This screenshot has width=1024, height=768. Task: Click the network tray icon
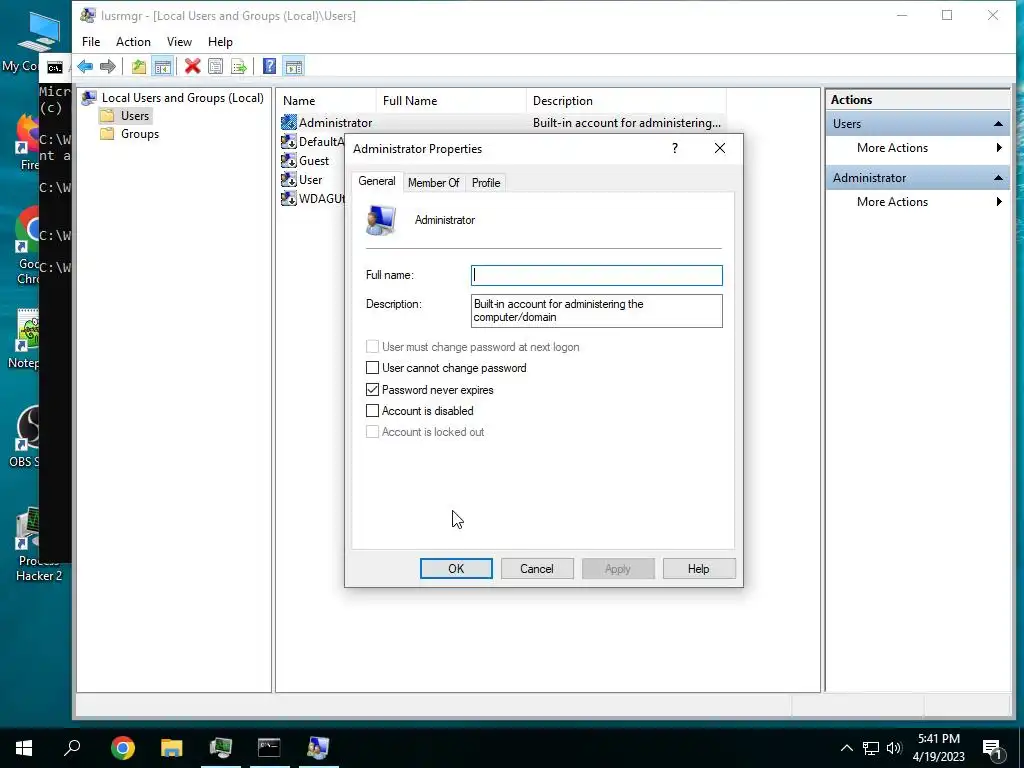click(871, 748)
